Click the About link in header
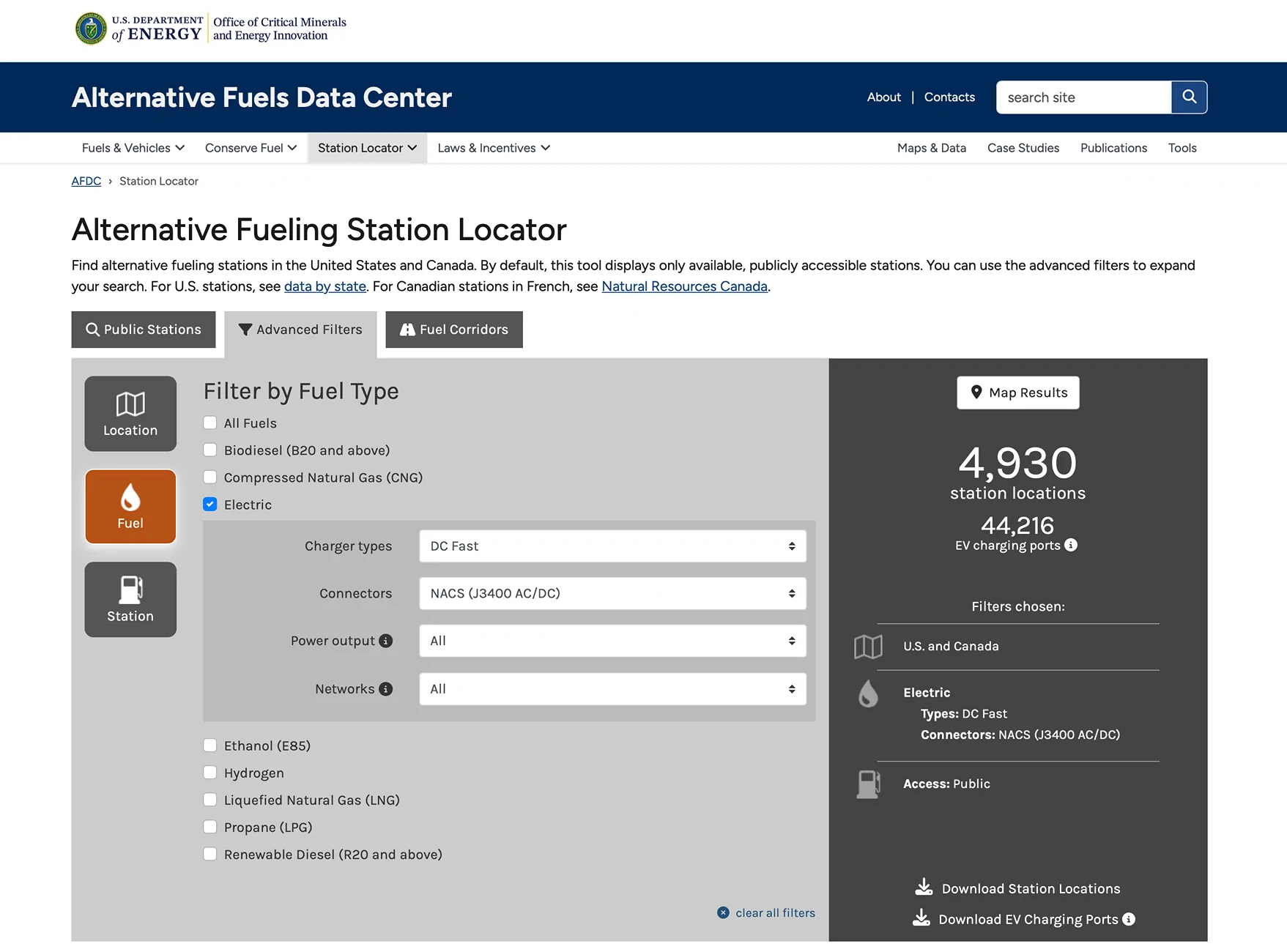 point(884,97)
